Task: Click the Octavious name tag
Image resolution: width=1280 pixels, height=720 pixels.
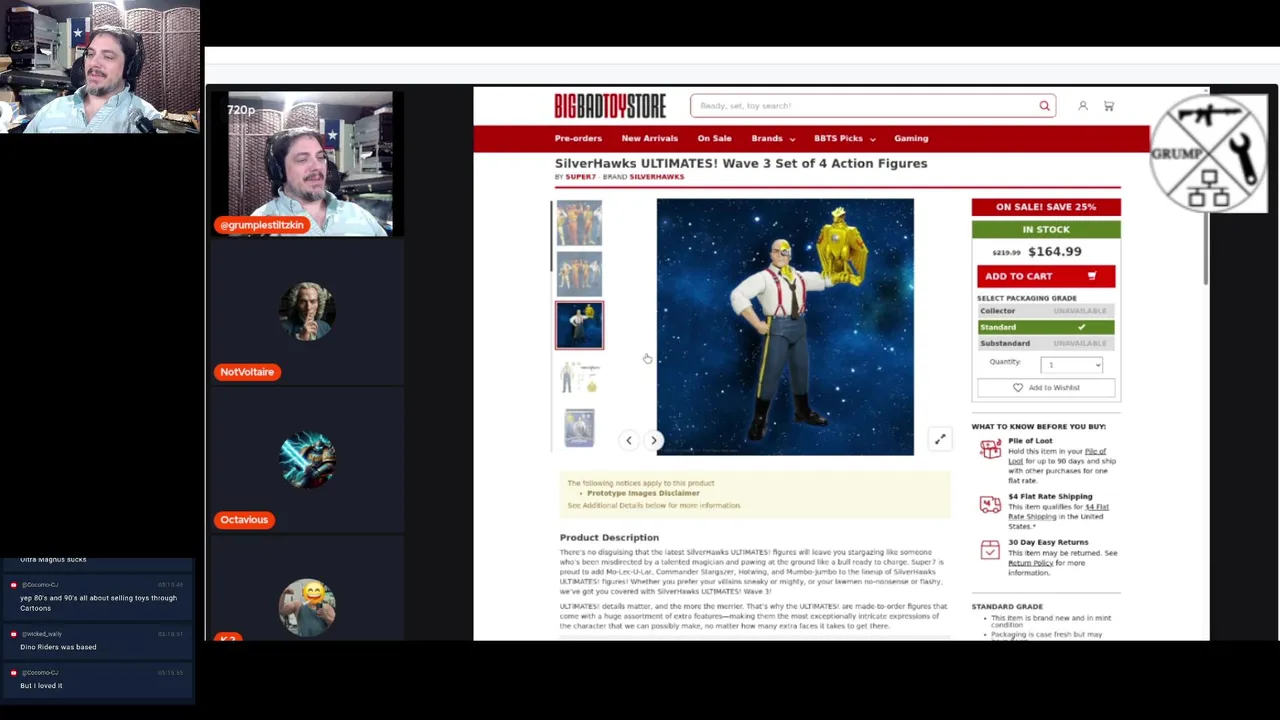Action: click(244, 520)
